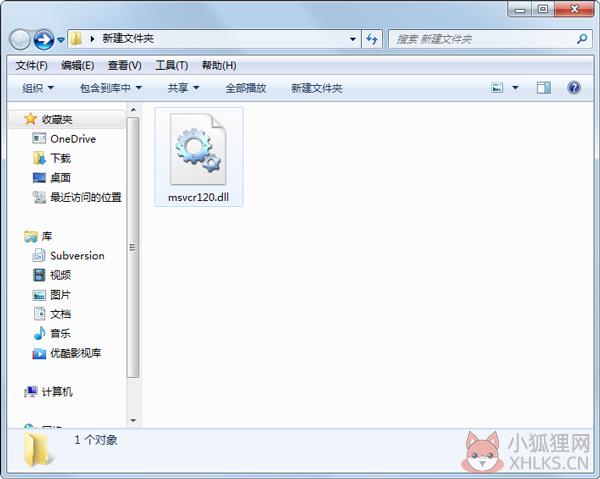
Task: Select 计算机 in the navigation pane
Action: point(57,392)
